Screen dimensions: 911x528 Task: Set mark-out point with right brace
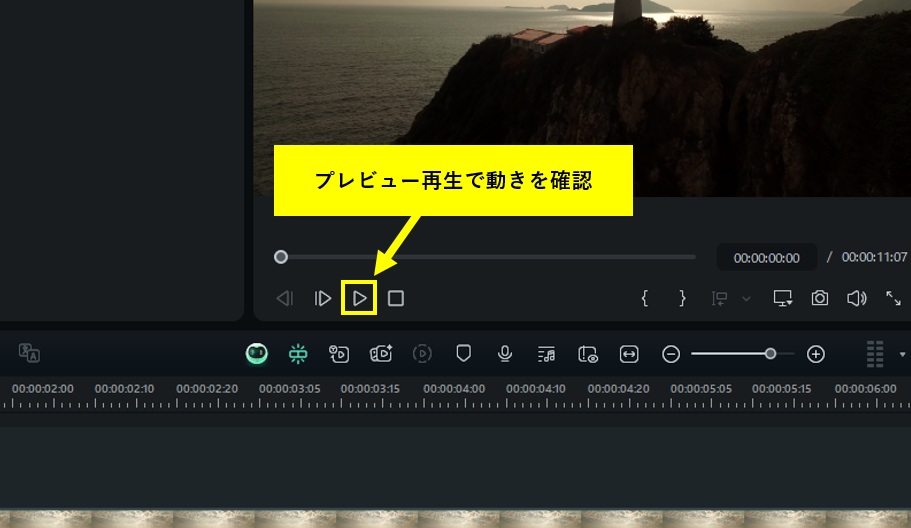coord(682,299)
